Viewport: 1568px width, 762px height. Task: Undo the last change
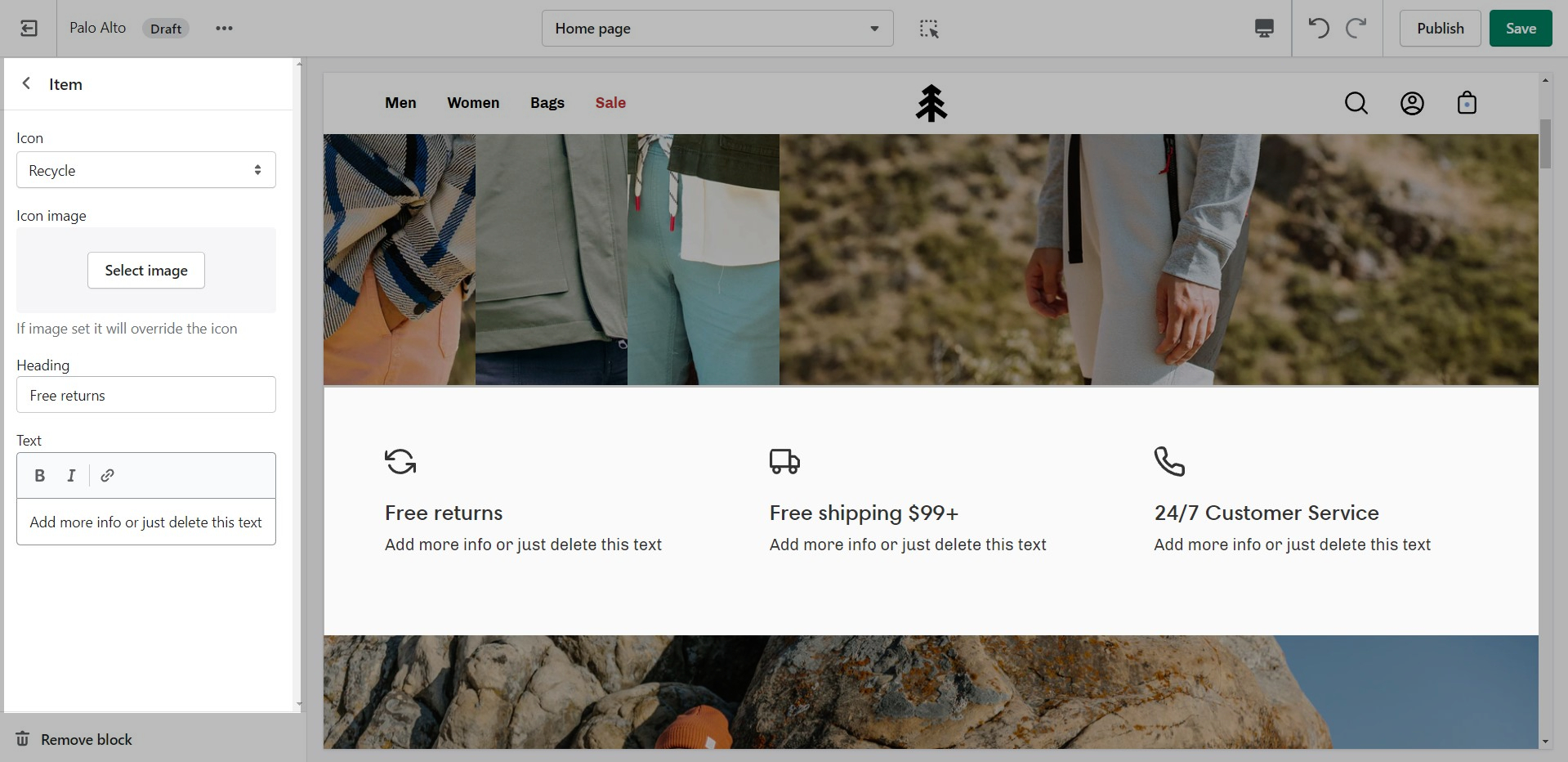point(1318,29)
